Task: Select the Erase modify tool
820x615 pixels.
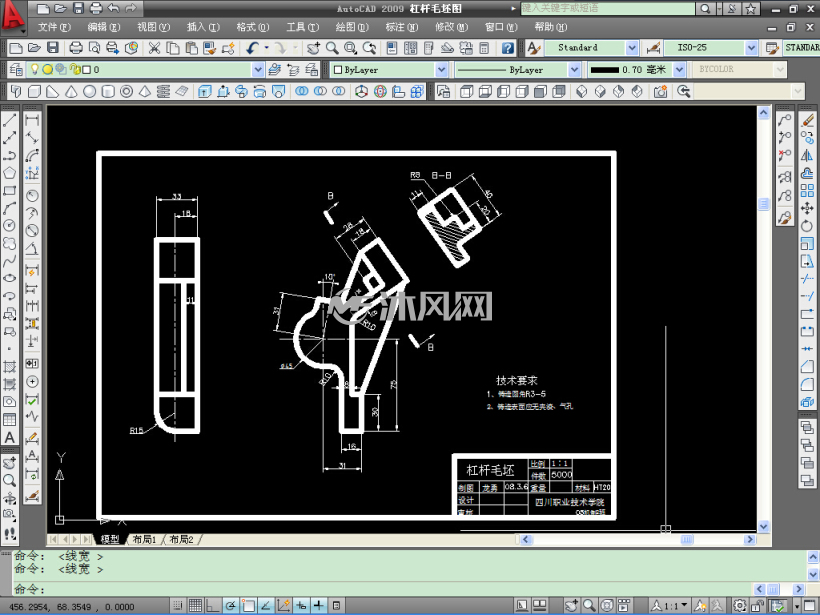Action: [x=807, y=120]
